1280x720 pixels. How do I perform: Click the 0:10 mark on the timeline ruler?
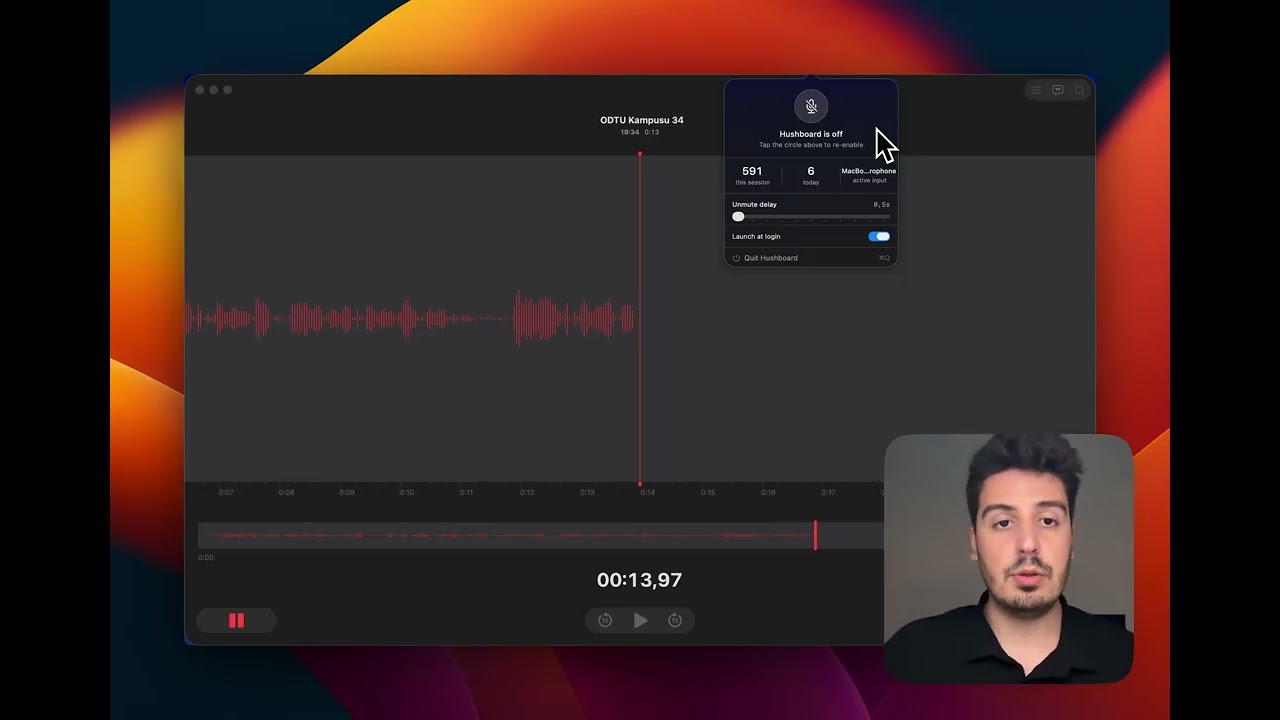coord(406,492)
